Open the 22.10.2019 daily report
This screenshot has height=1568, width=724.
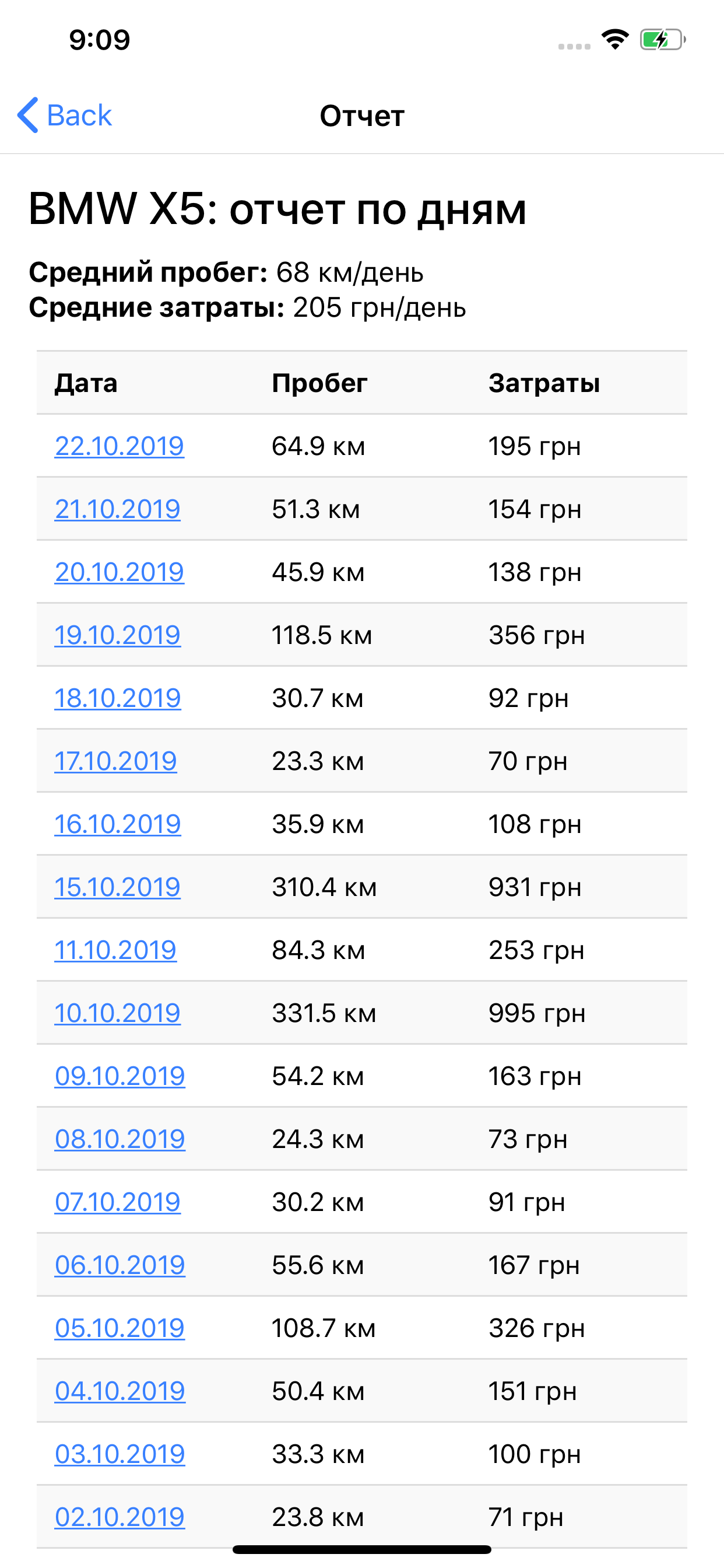coord(120,446)
